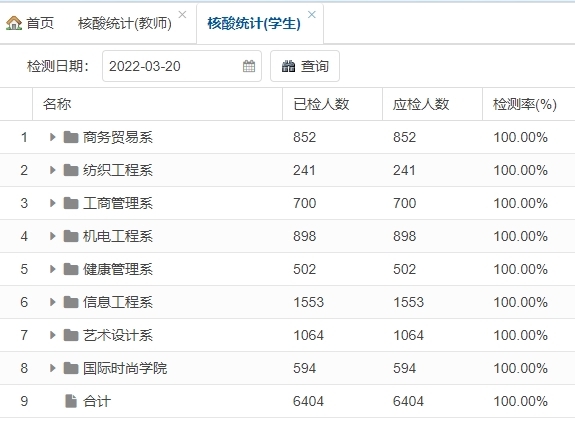The width and height of the screenshot is (575, 427).
Task: Click folder icon of 商务贸易系
Action: (71, 137)
